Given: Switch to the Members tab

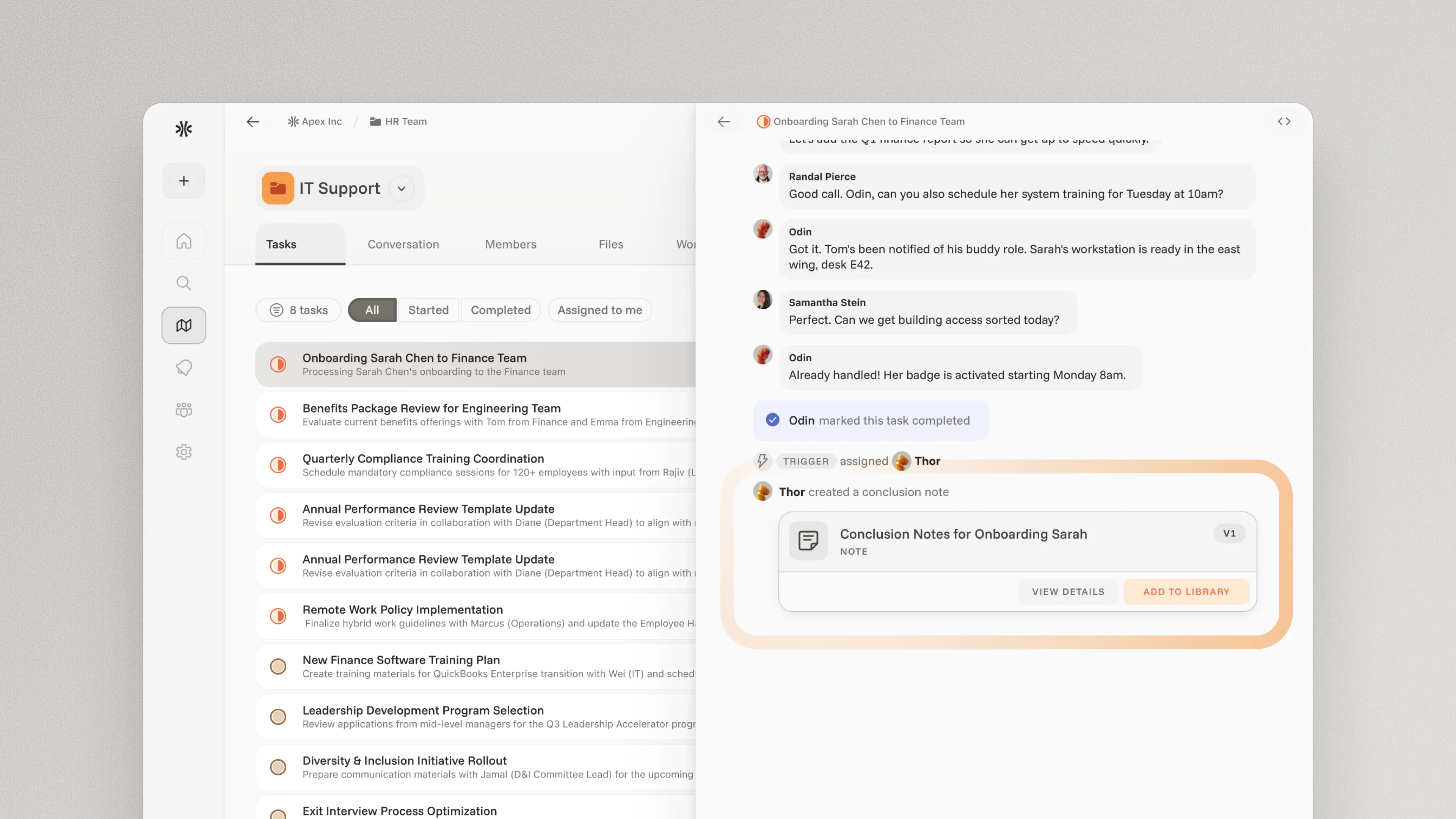Looking at the screenshot, I should [x=510, y=244].
